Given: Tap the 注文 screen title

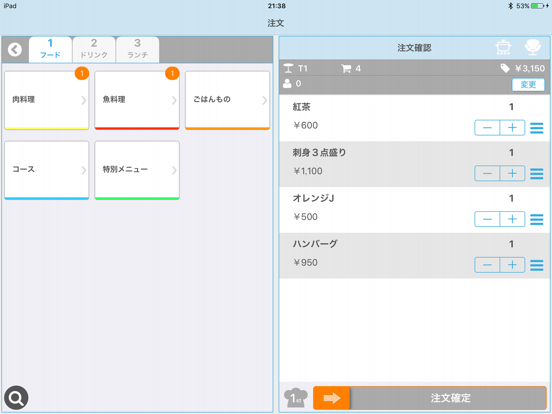Looking at the screenshot, I should coord(276,23).
